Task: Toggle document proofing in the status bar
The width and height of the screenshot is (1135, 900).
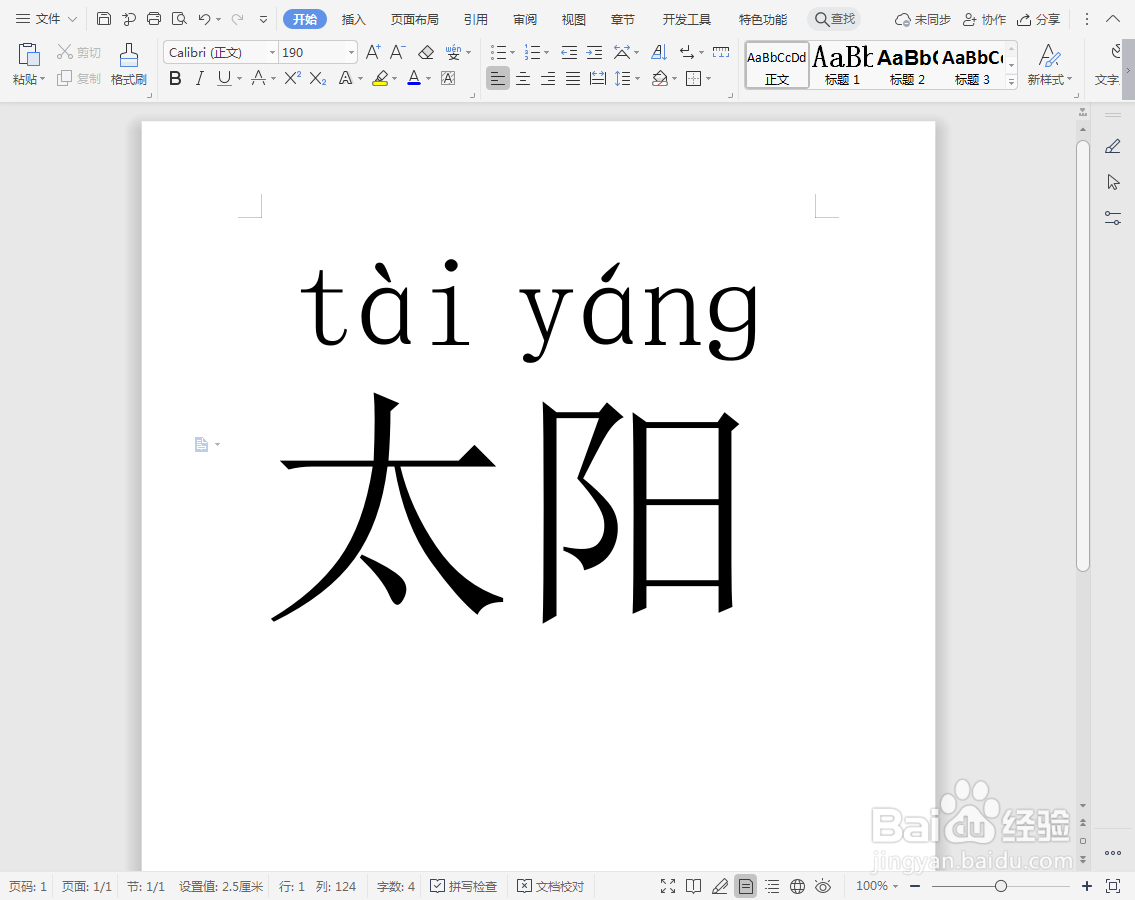Action: (x=551, y=886)
